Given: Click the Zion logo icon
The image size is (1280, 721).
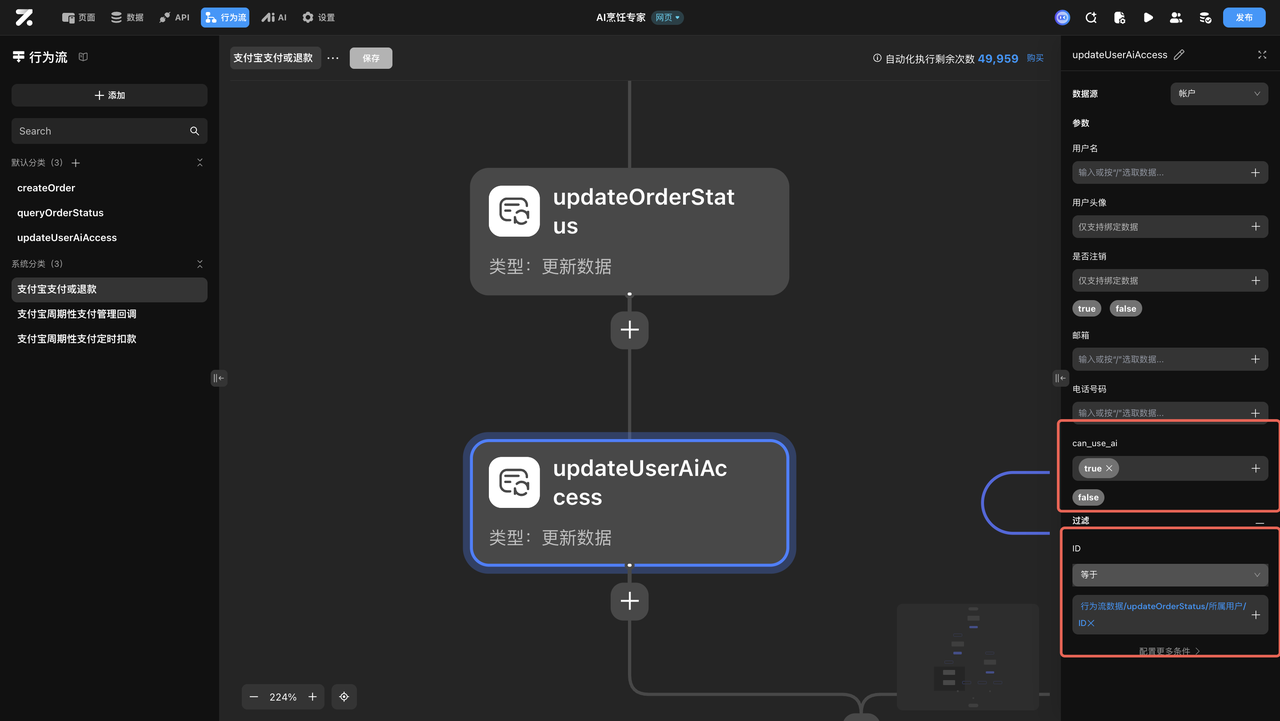Looking at the screenshot, I should (24, 17).
